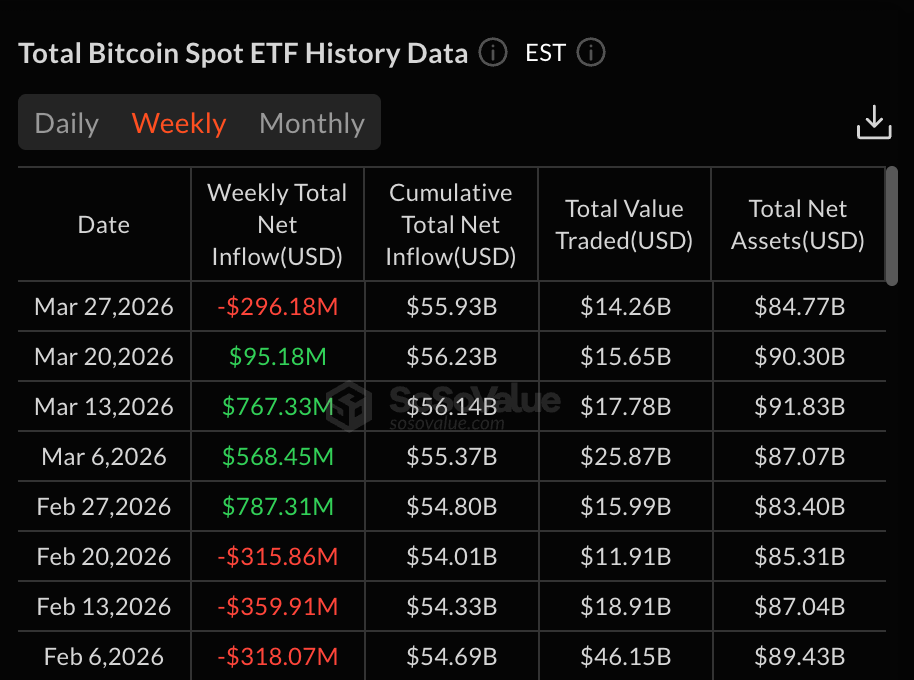Image resolution: width=914 pixels, height=680 pixels.
Task: Select the Feb 6,2026 date cell
Action: pyautogui.click(x=104, y=656)
